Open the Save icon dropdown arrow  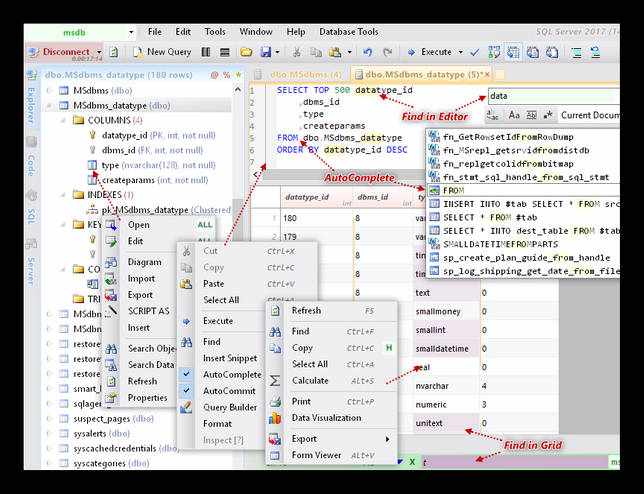click(277, 52)
